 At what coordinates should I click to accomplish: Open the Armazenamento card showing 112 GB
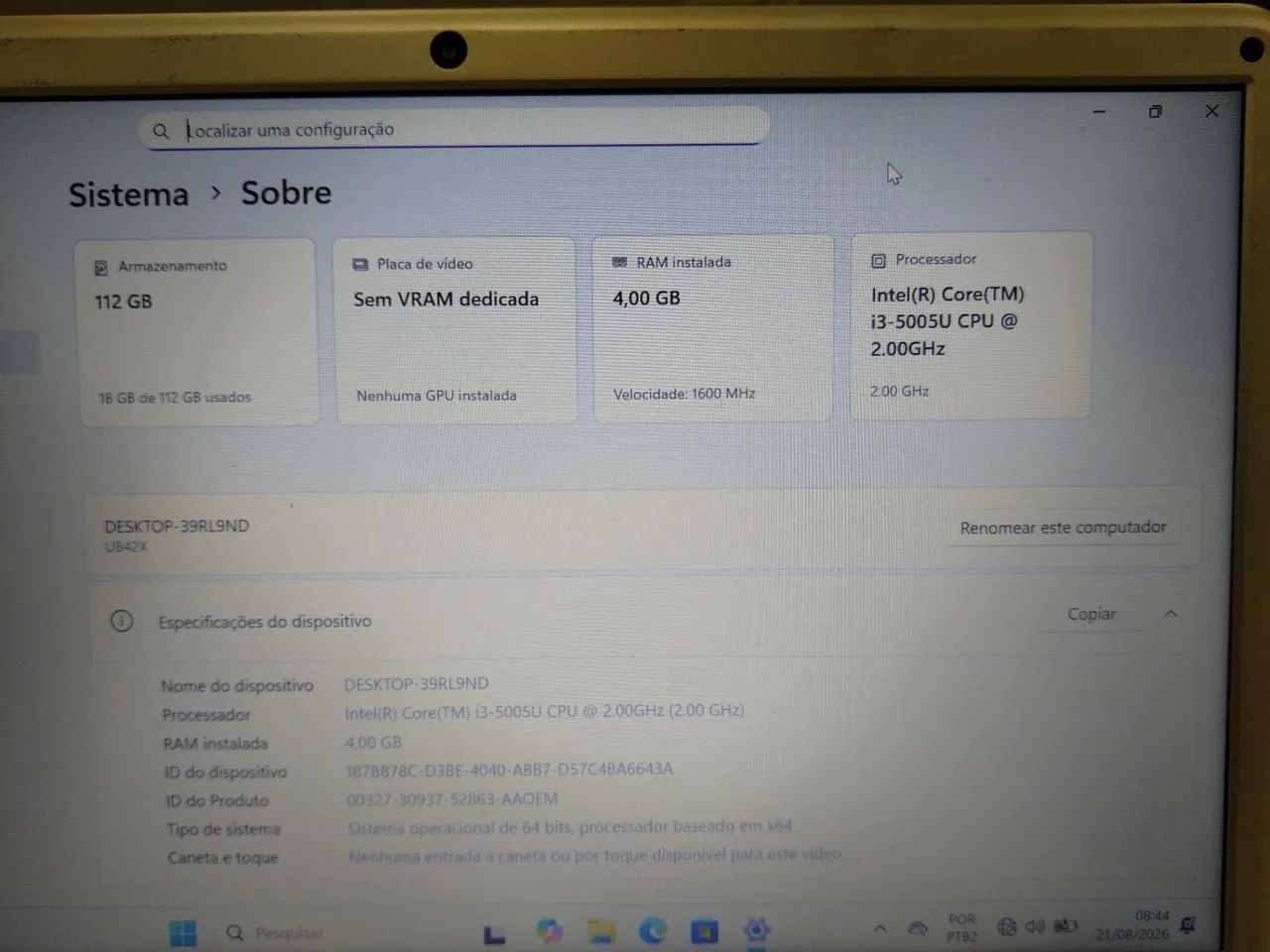click(197, 331)
